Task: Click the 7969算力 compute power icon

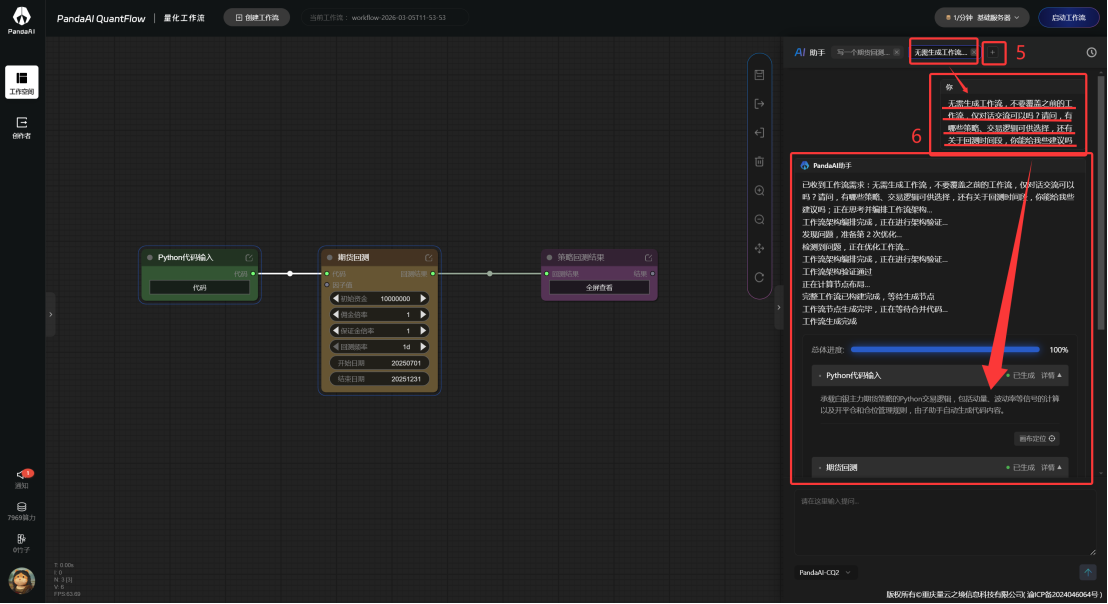Action: click(21, 511)
